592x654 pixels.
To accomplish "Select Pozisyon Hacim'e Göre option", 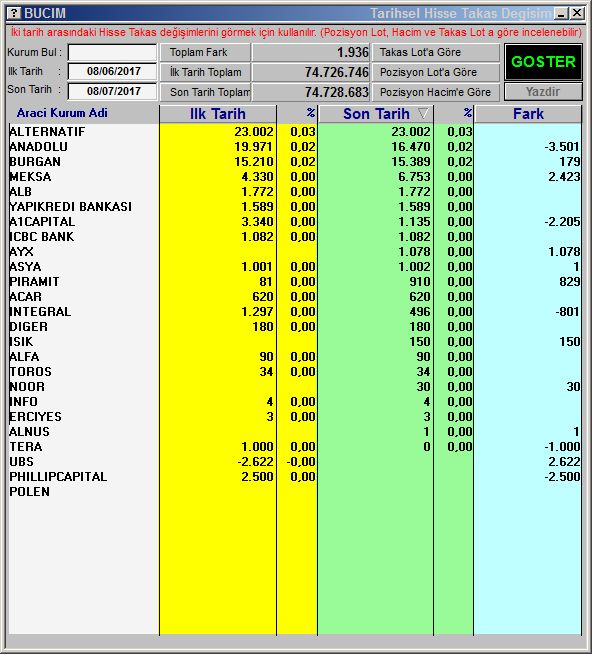I will click(436, 92).
